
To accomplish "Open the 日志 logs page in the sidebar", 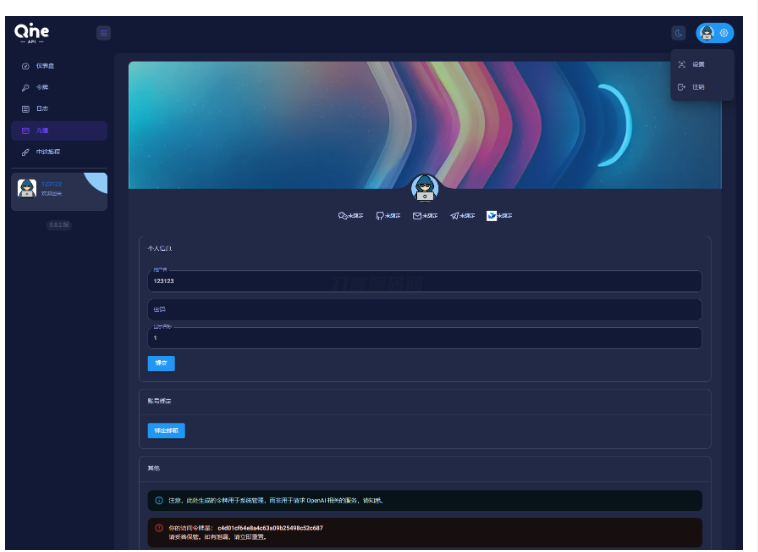I will (42, 109).
